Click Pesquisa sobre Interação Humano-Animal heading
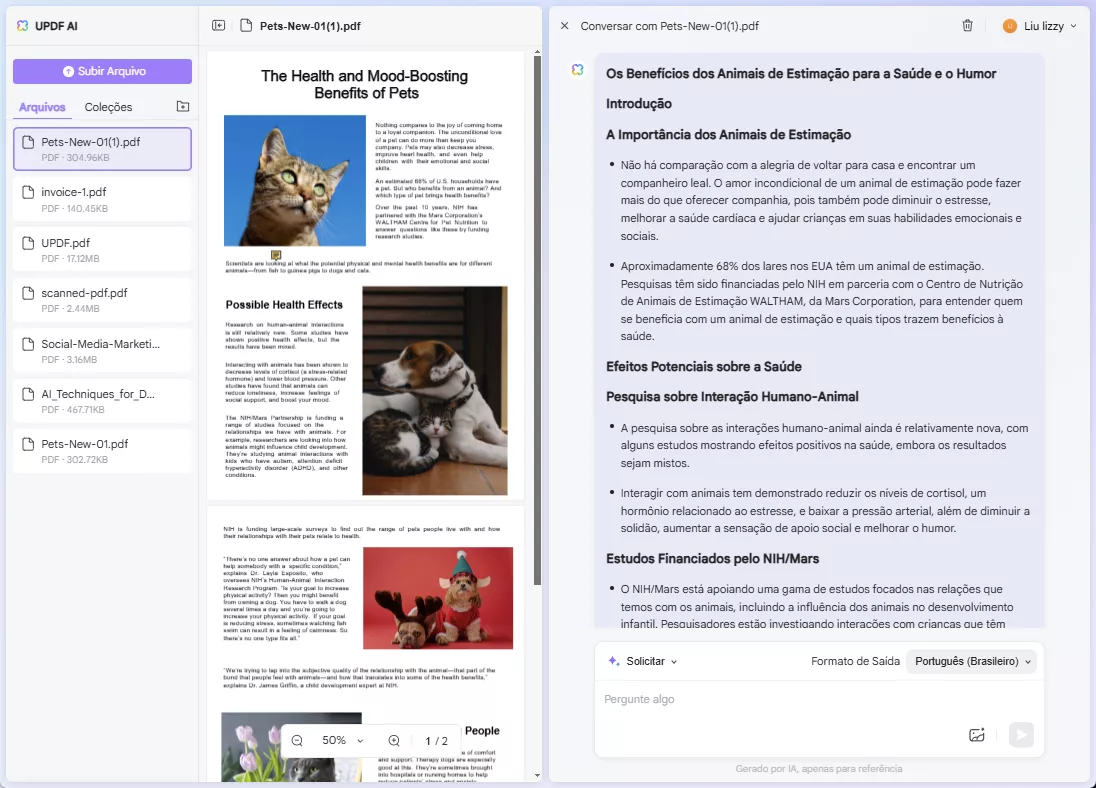Screen dimensions: 1096x788 pos(732,396)
